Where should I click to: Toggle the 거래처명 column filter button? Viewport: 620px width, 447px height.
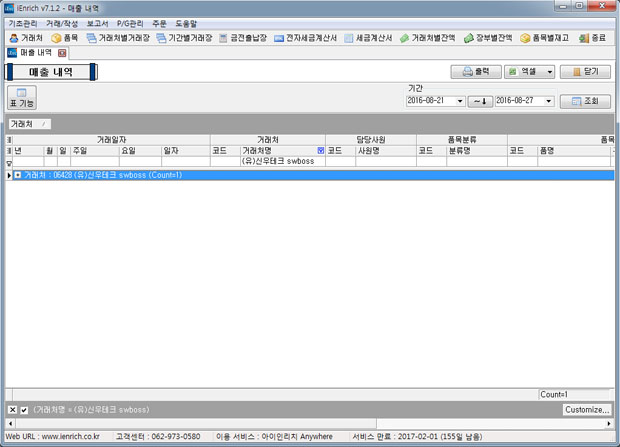(x=320, y=150)
